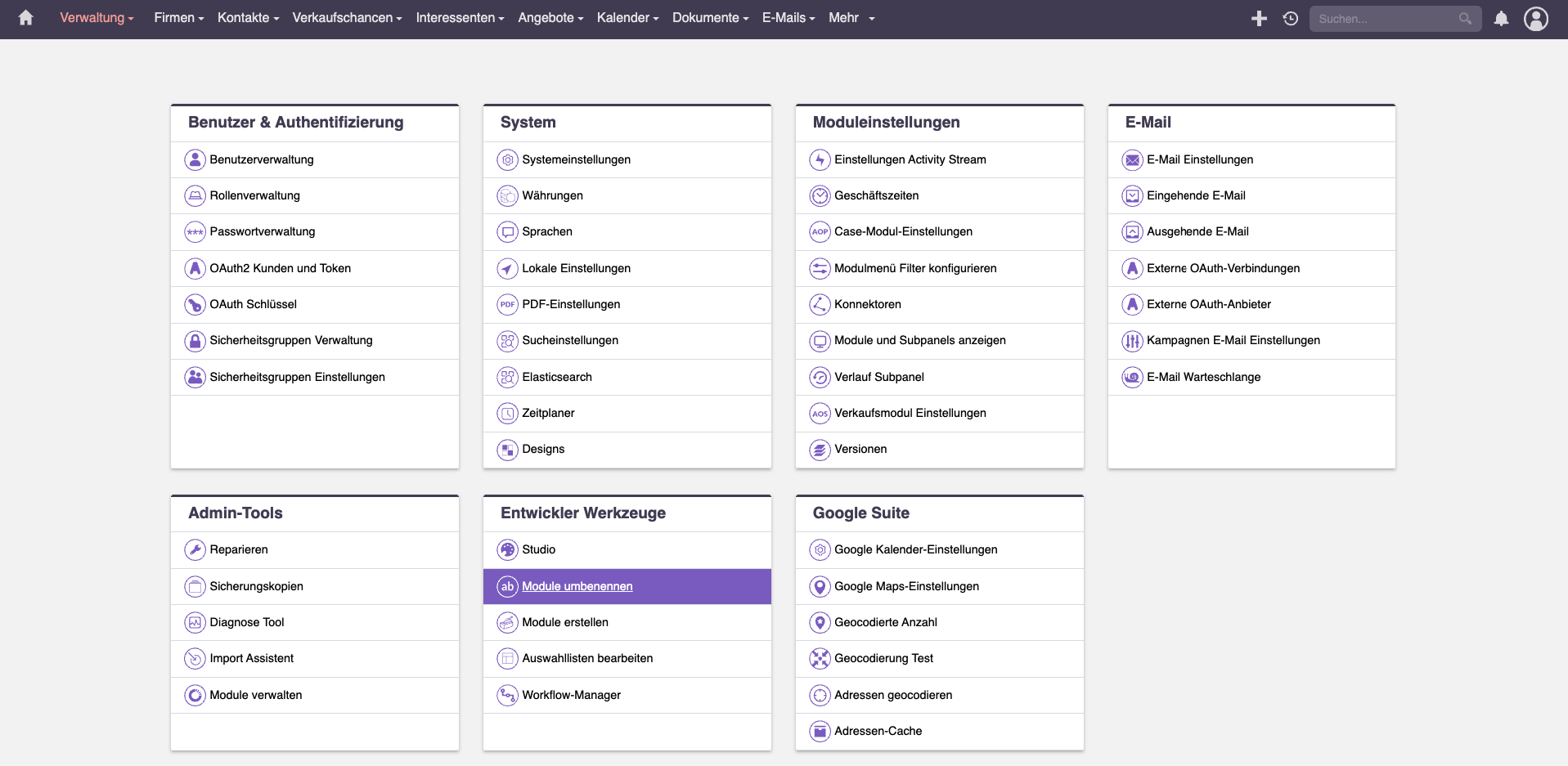Open the Dokumente menu
Screen dimensions: 1568x766
[x=710, y=18]
